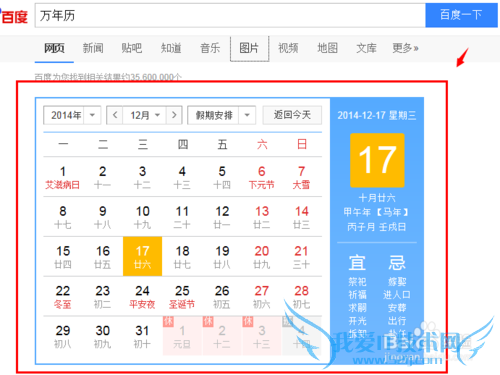Select December 26 in calendar
500x375 pixels.
pos(222,297)
